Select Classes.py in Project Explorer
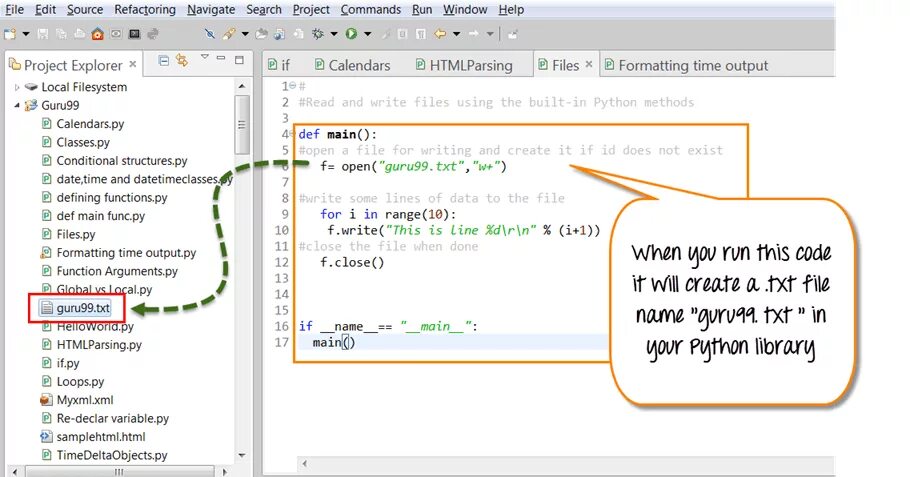Screen dimensions: 910x477 point(75,143)
